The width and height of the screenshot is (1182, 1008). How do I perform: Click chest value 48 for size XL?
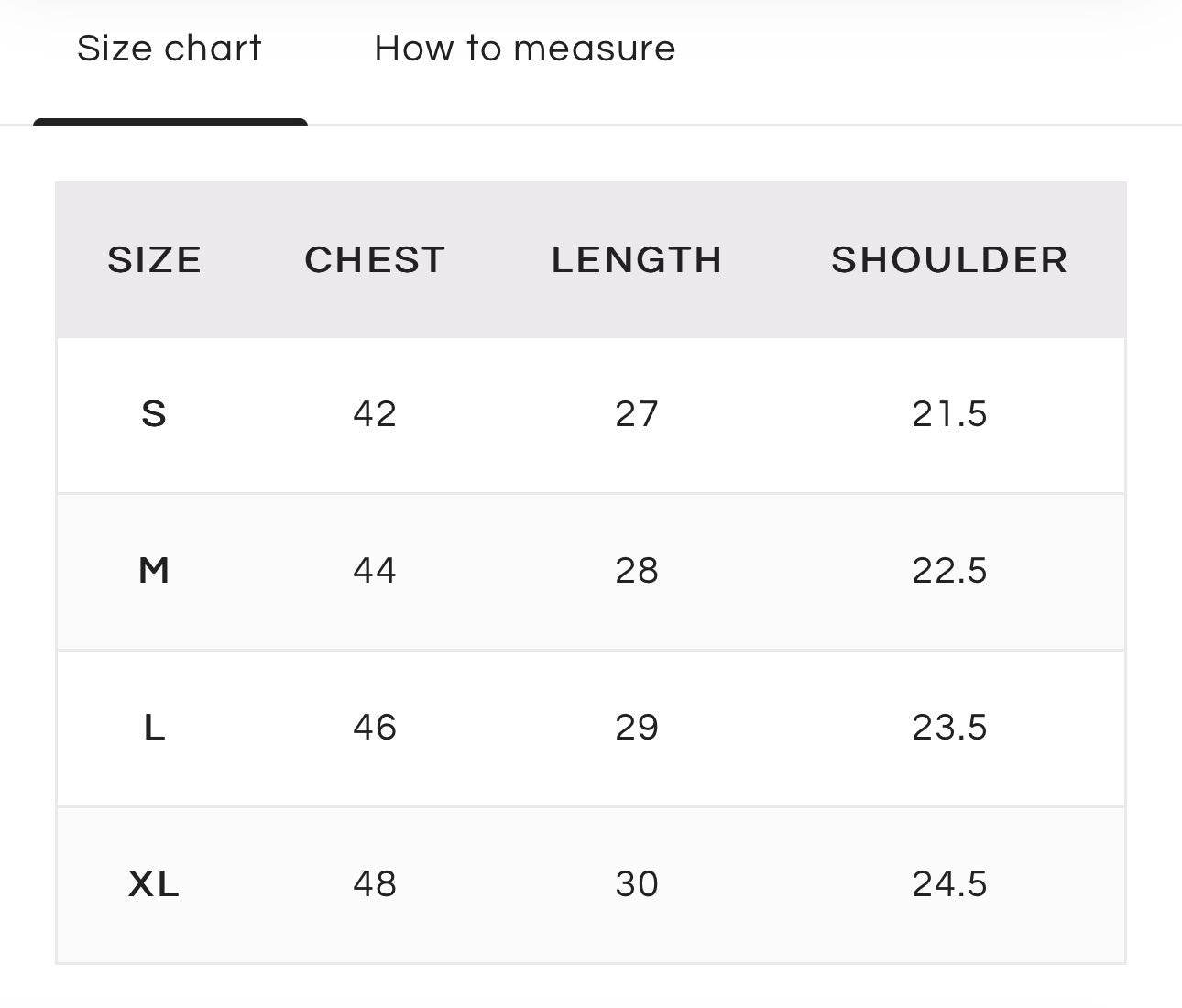point(375,884)
